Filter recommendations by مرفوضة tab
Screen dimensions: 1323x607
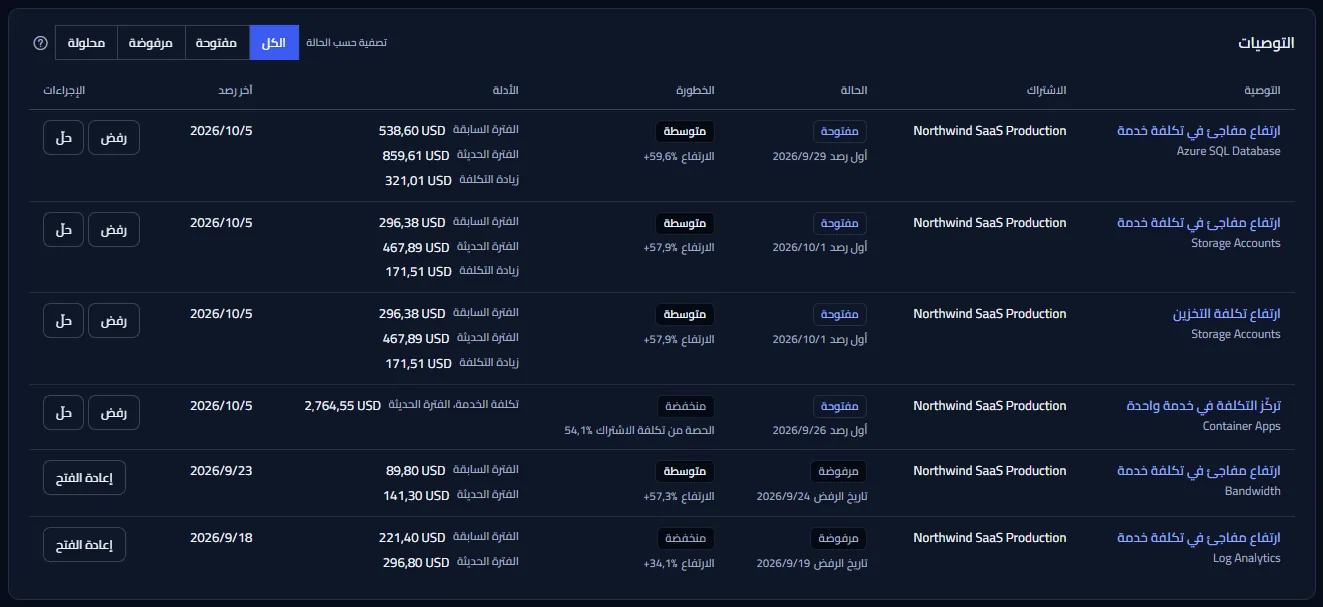pos(151,43)
